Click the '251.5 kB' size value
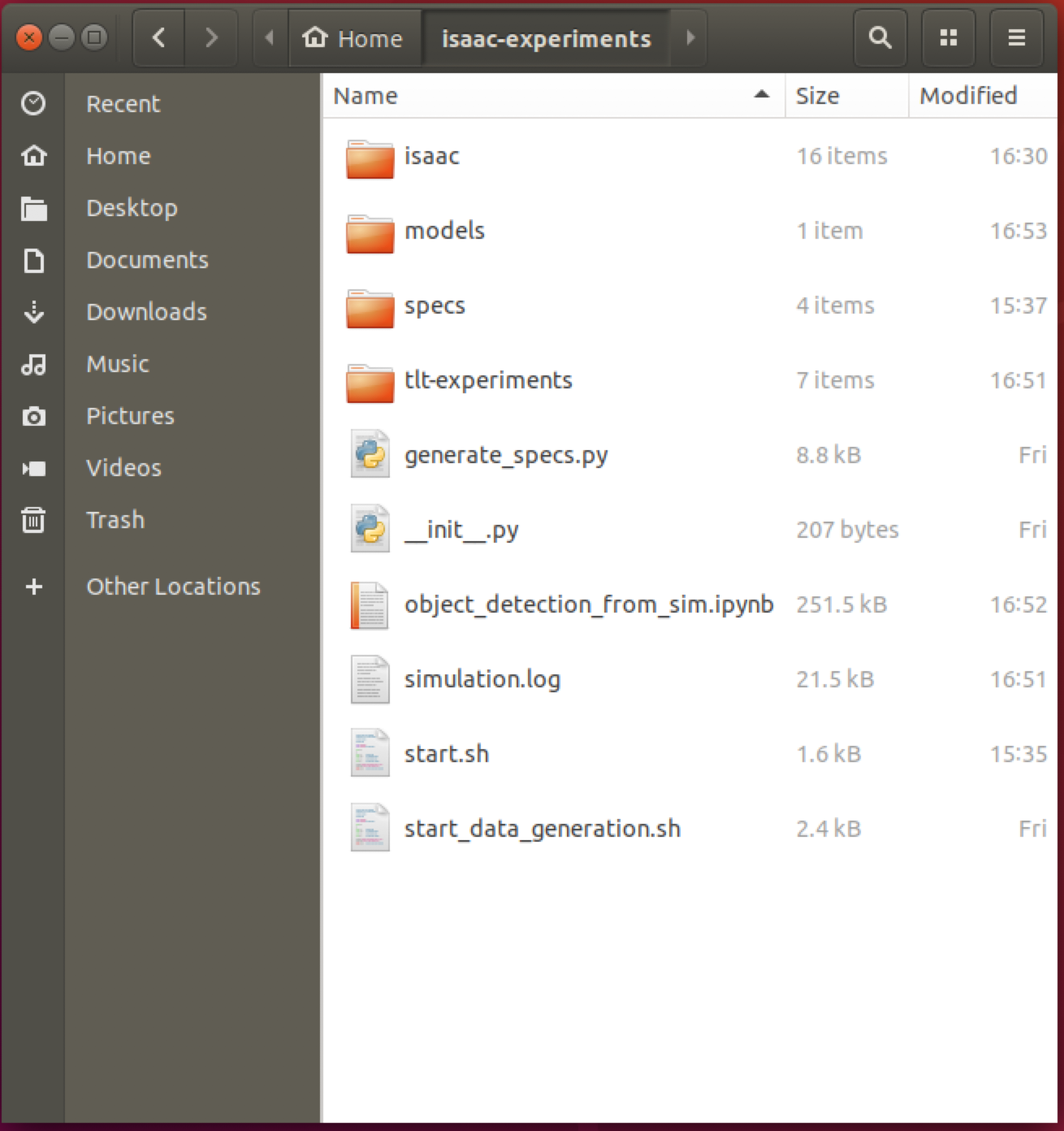The width and height of the screenshot is (1064, 1131). pyautogui.click(x=841, y=604)
